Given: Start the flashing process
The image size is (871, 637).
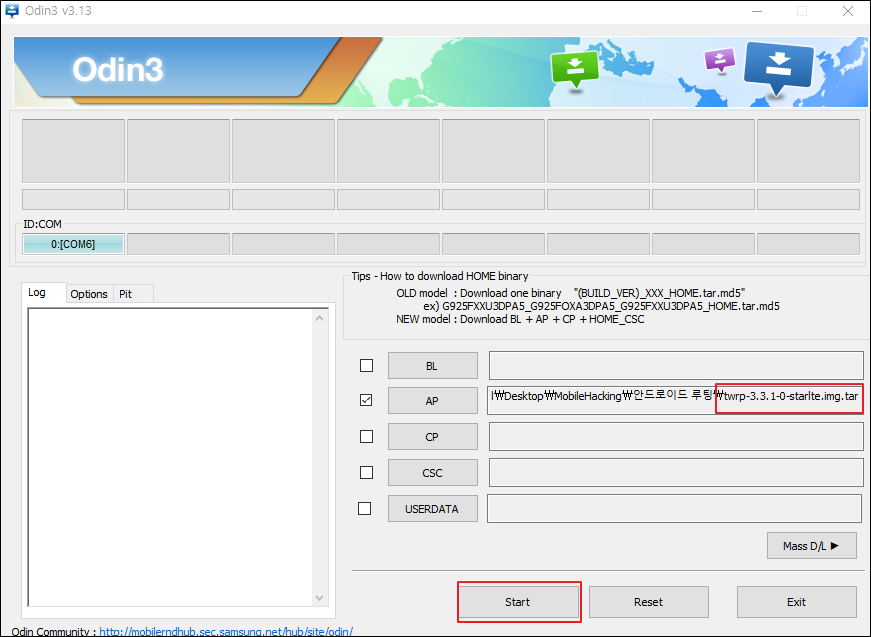Looking at the screenshot, I should (518, 602).
